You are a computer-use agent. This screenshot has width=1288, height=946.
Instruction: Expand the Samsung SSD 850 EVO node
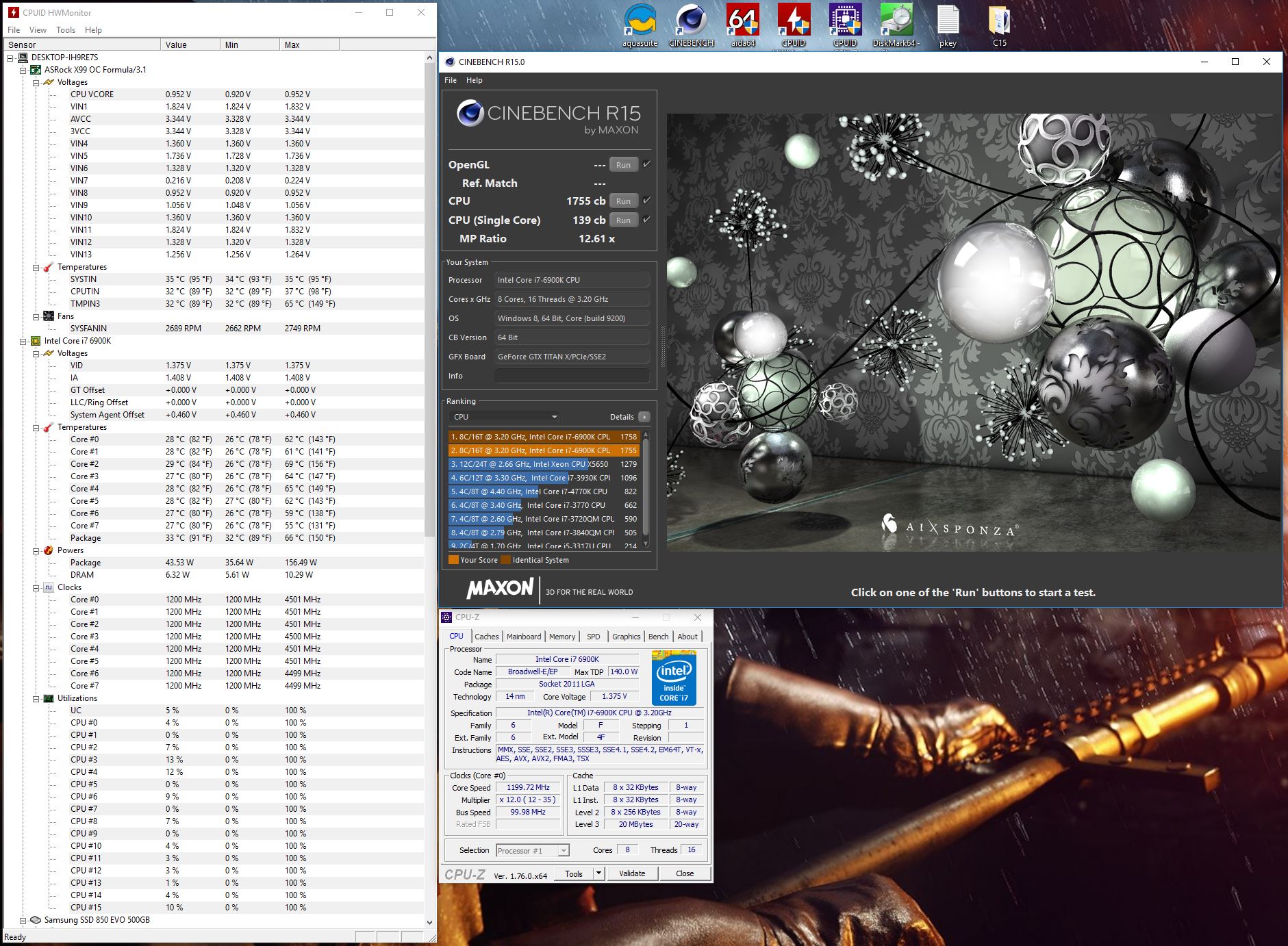pyautogui.click(x=23, y=920)
